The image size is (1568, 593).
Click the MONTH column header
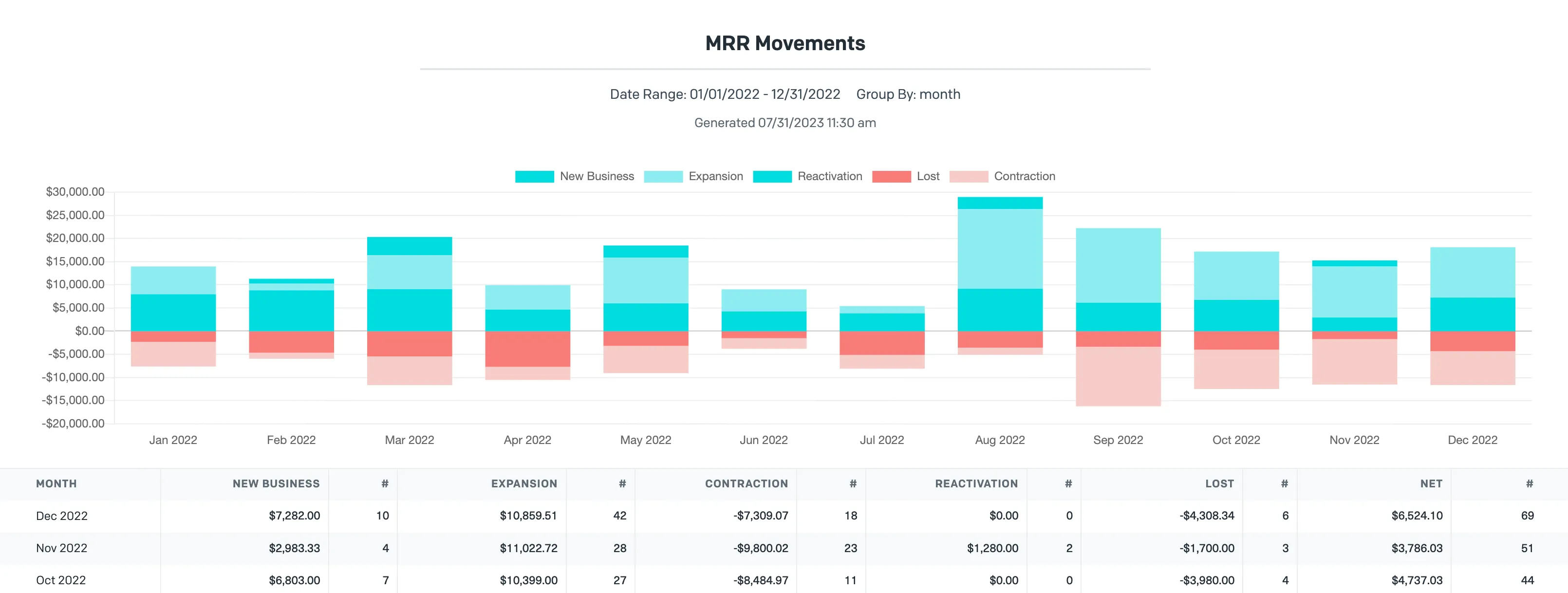tap(56, 483)
